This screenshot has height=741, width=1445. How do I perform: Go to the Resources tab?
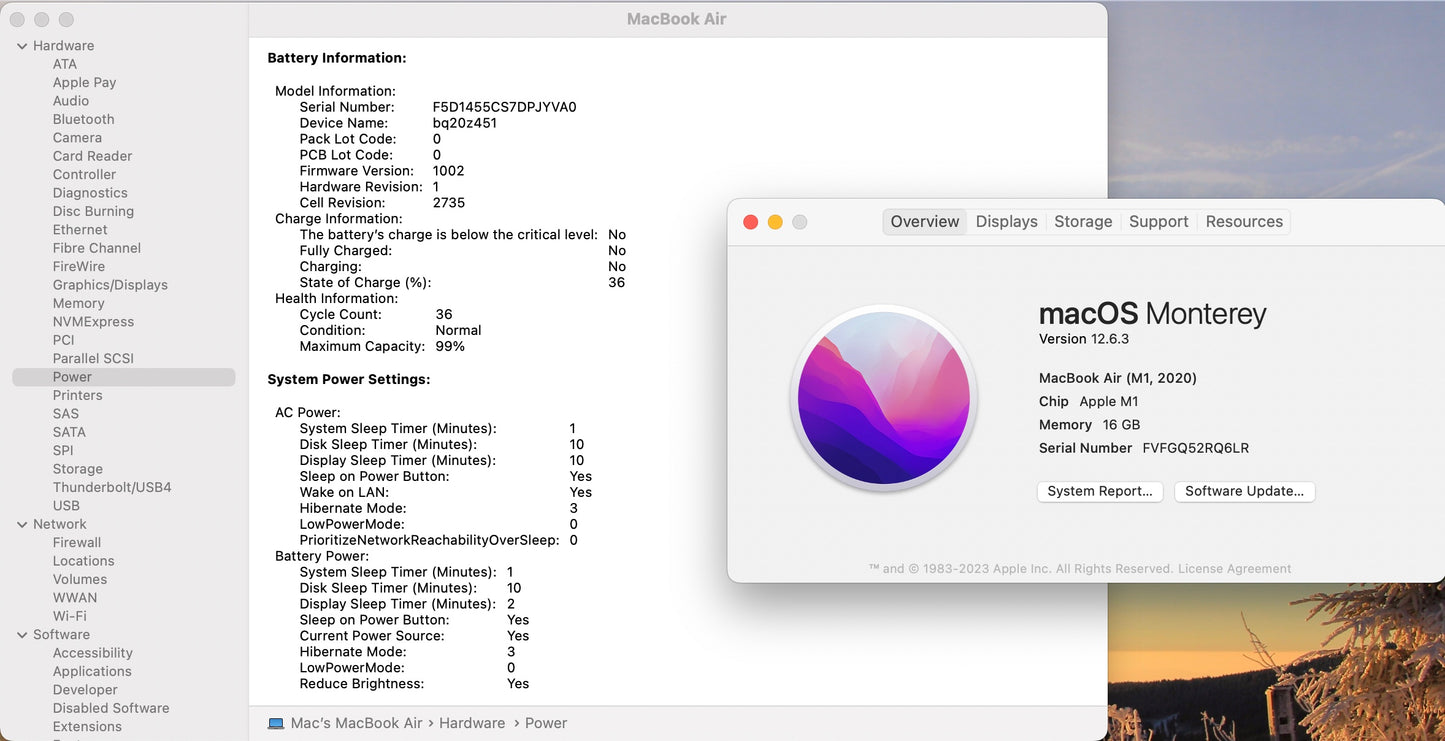coord(1243,222)
